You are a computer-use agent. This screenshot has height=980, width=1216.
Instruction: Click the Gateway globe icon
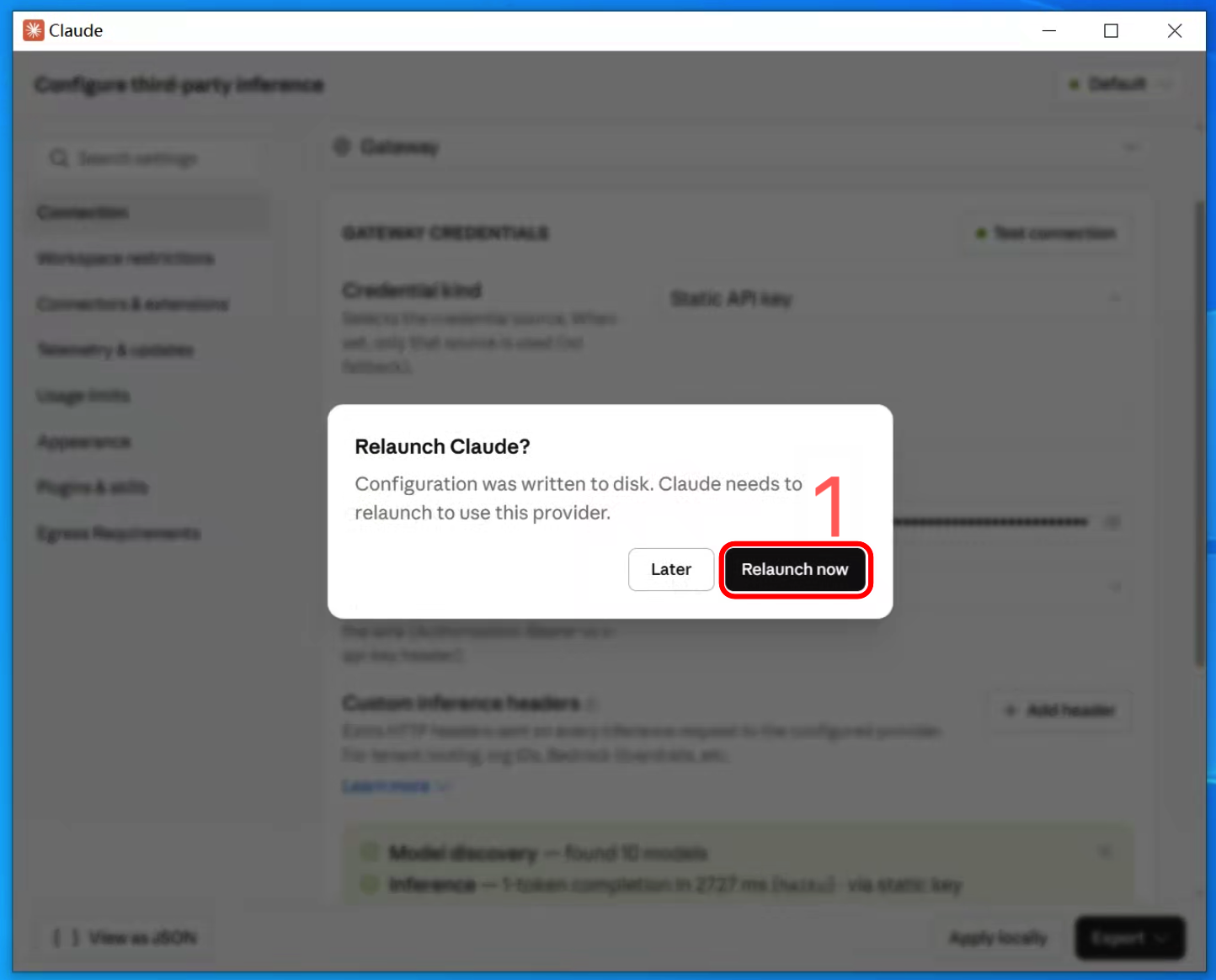pos(342,147)
